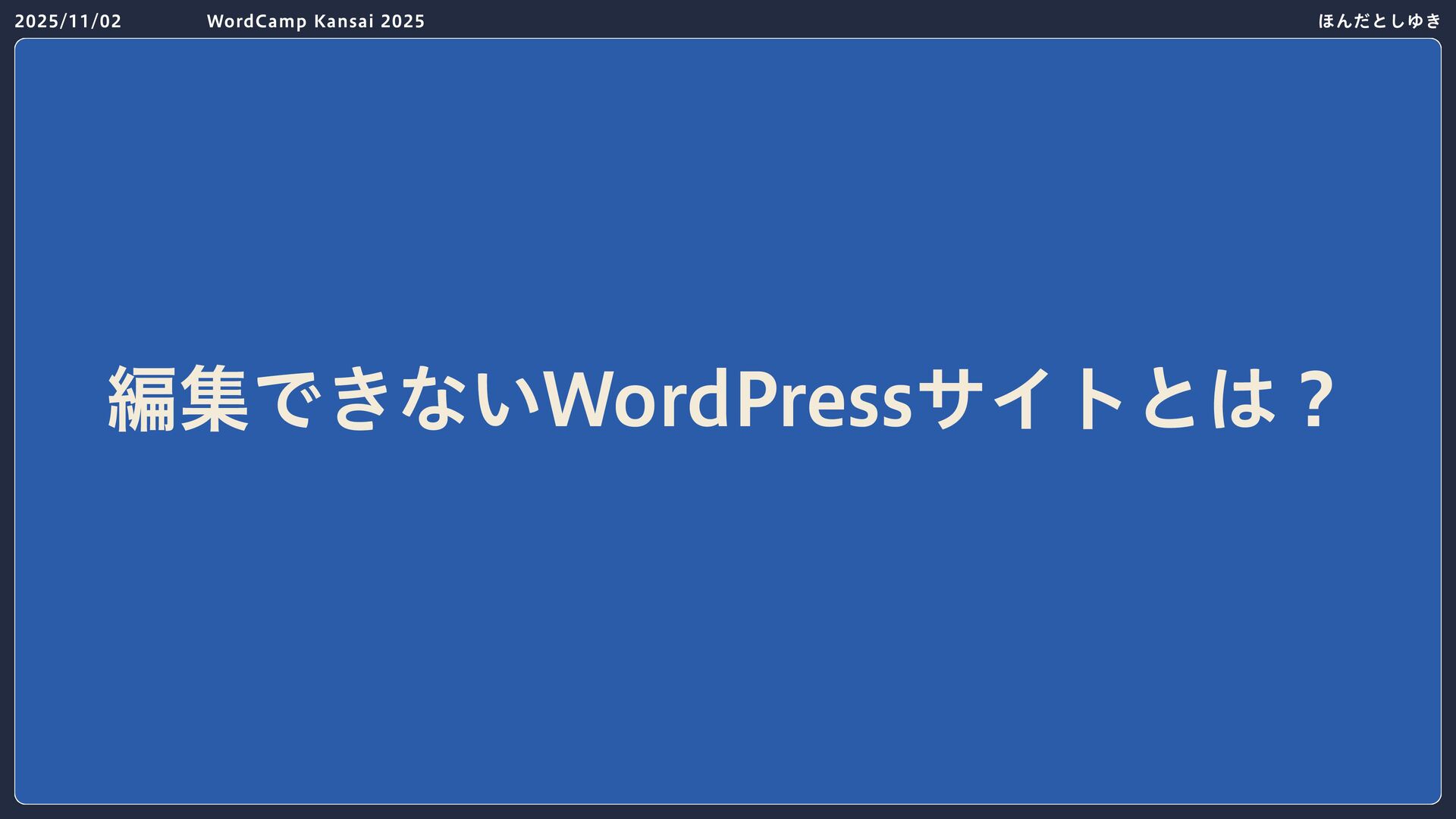Click the word Kansai in header
Screen dimensions: 1456x819
(x=344, y=21)
